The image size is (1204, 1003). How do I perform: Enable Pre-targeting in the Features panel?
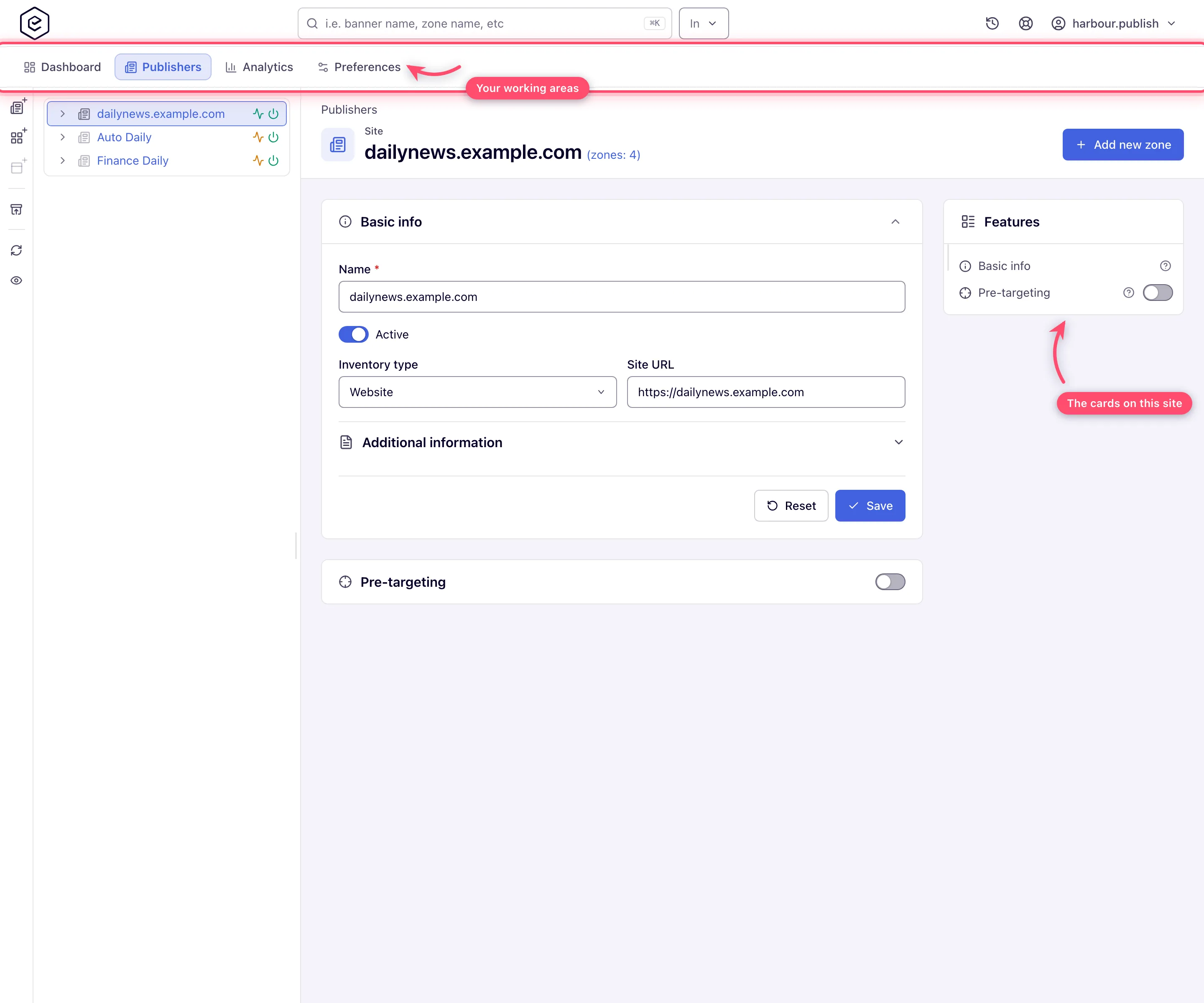(x=1158, y=293)
